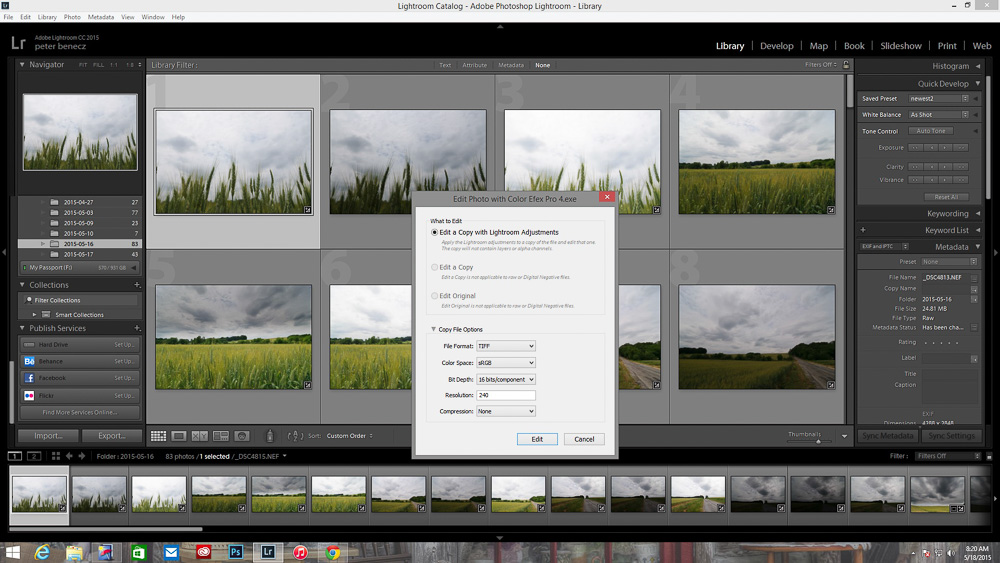
Task: Open the File Format dropdown
Action: tap(505, 346)
